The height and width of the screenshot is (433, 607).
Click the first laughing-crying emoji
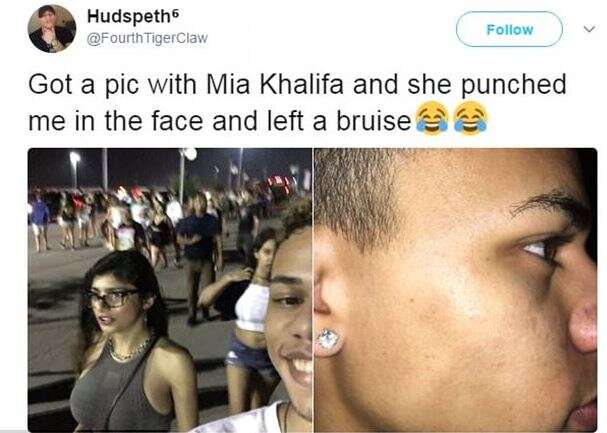(x=432, y=118)
